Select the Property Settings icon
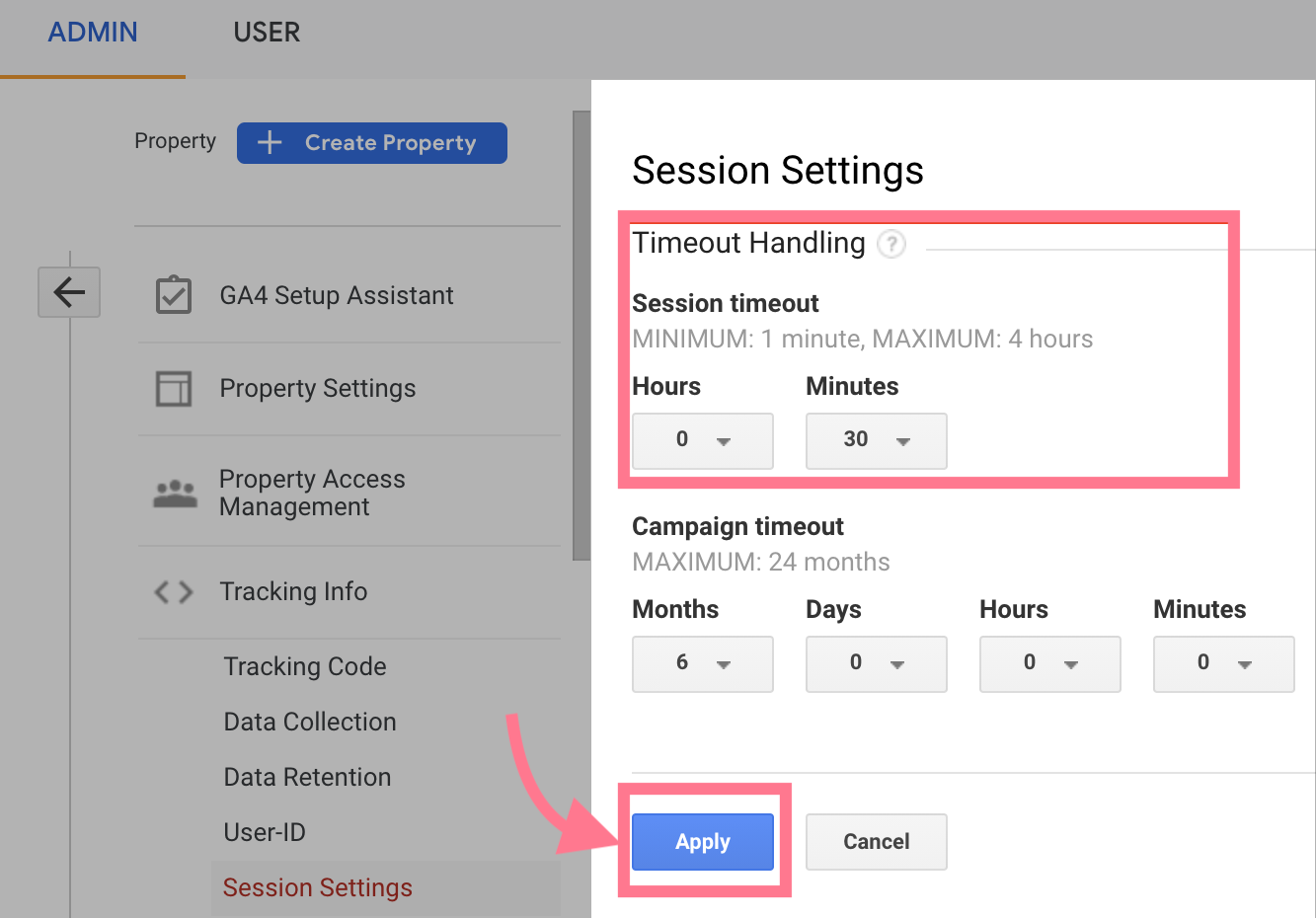Viewport: 1316px width, 918px height. pos(173,388)
